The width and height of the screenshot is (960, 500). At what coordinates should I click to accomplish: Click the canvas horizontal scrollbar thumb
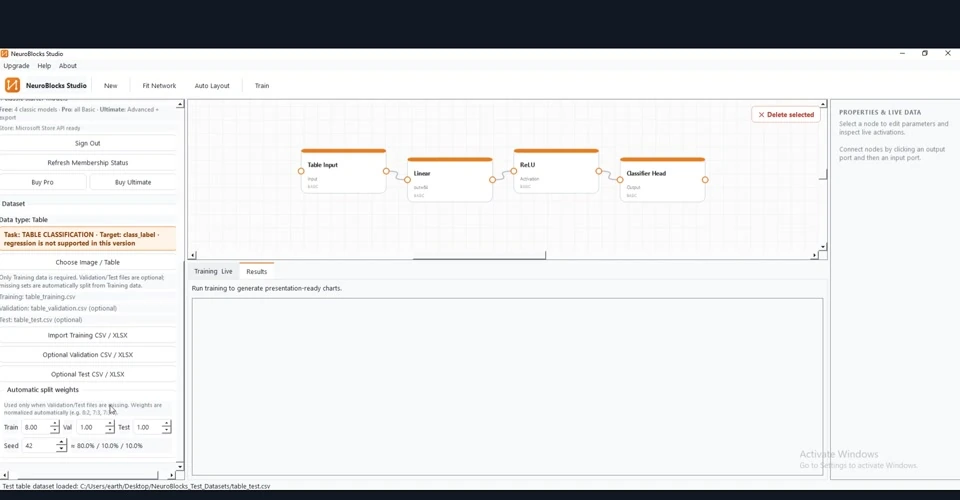click(479, 257)
